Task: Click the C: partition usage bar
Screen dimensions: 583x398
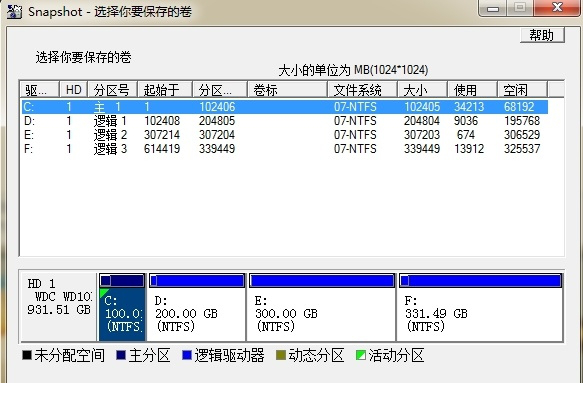Action: coord(122,280)
